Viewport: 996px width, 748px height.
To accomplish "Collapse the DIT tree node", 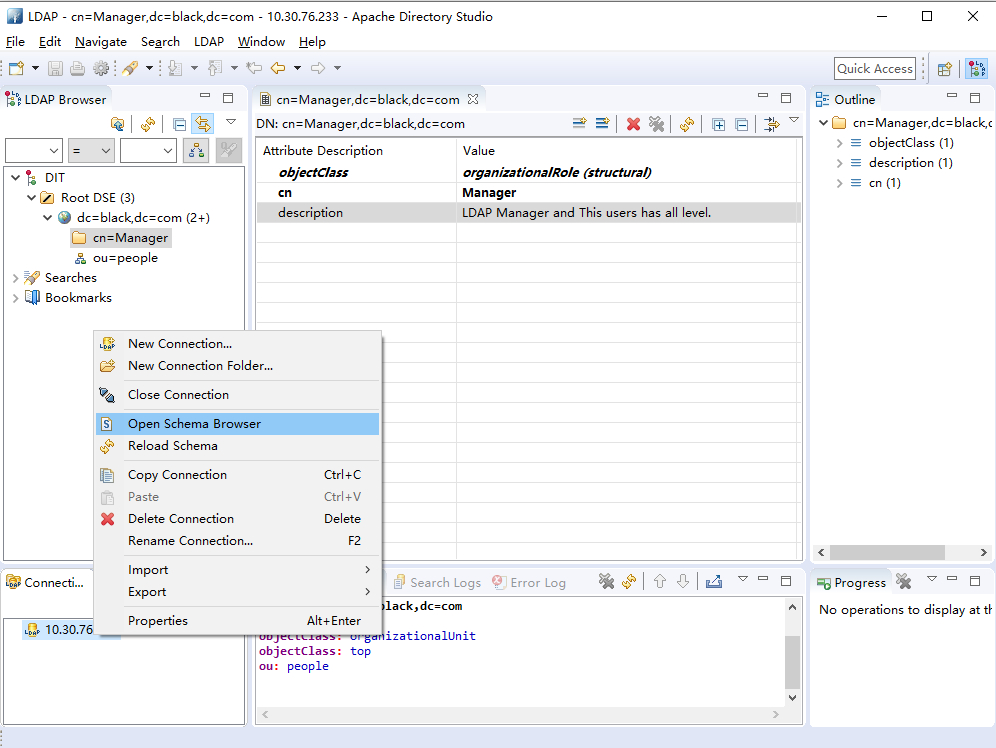I will click(16, 178).
